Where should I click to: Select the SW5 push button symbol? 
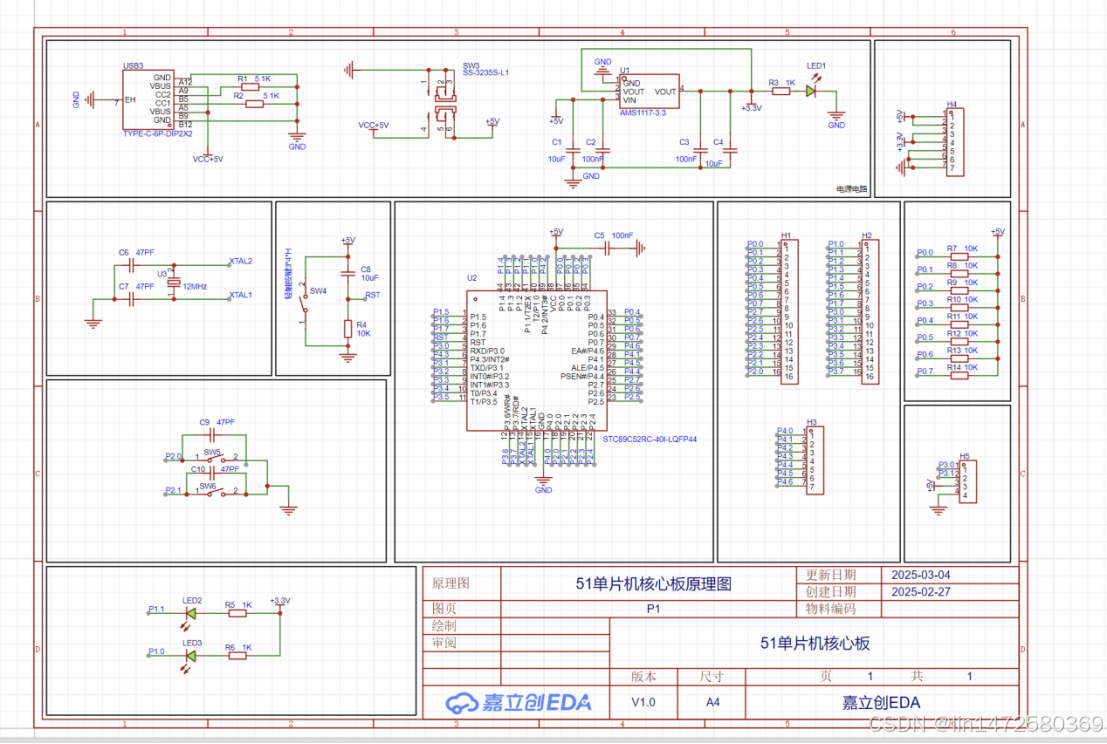216,458
